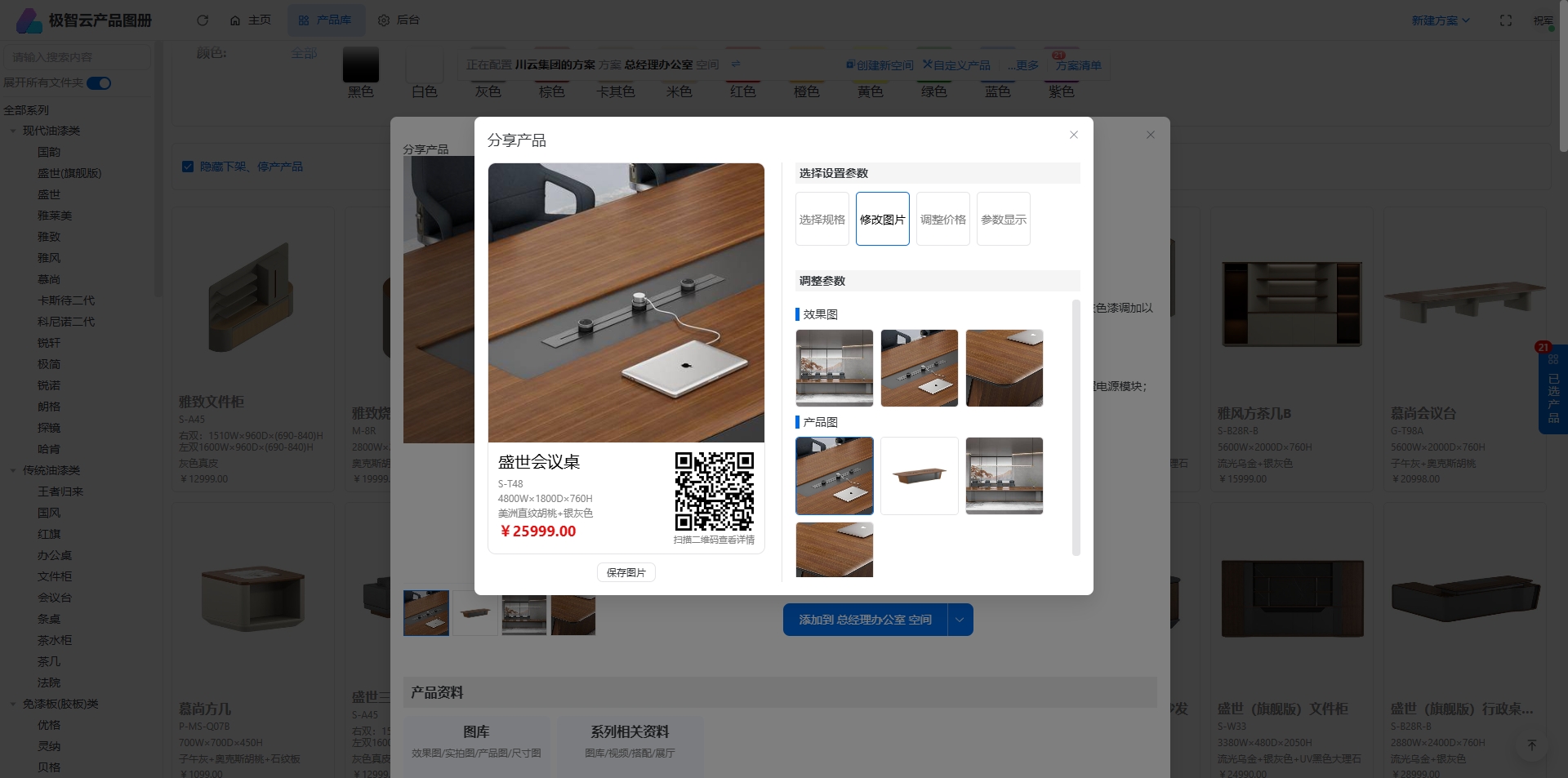Collapse the 传统油漆类 tree folder

tap(13, 470)
